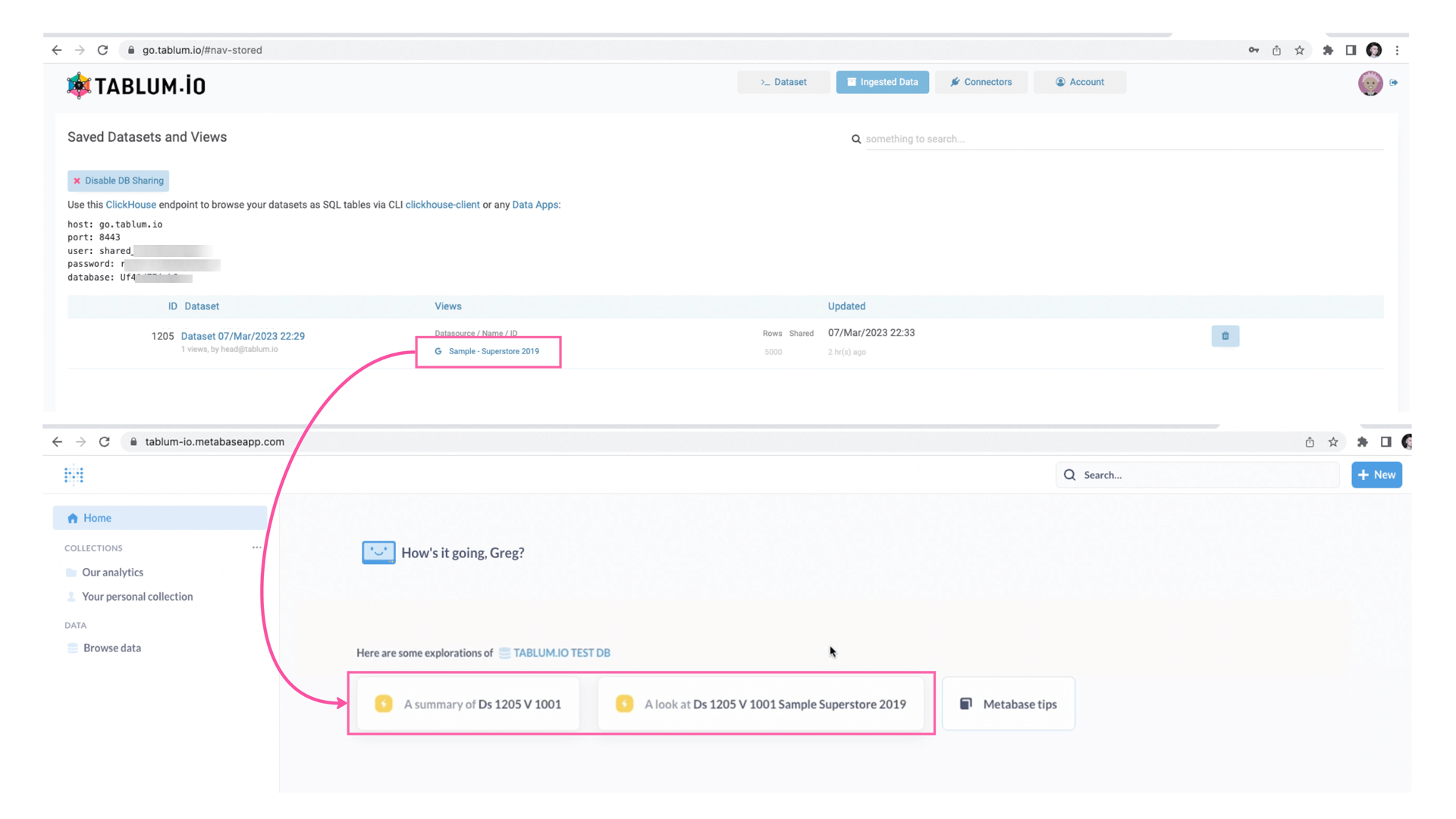Sort by the Updated column header

[846, 306]
